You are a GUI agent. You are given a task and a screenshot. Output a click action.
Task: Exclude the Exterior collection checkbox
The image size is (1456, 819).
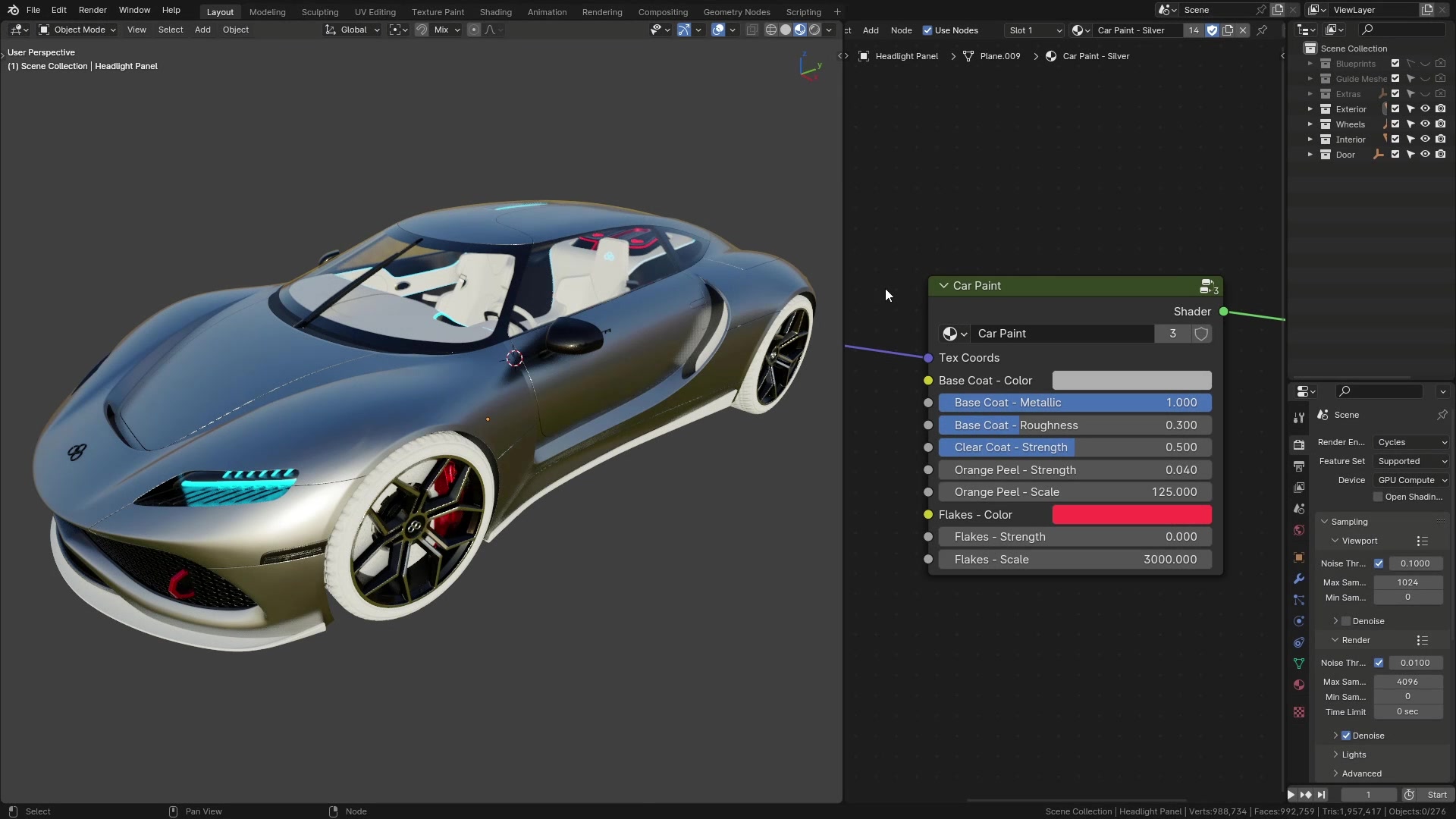1395,109
